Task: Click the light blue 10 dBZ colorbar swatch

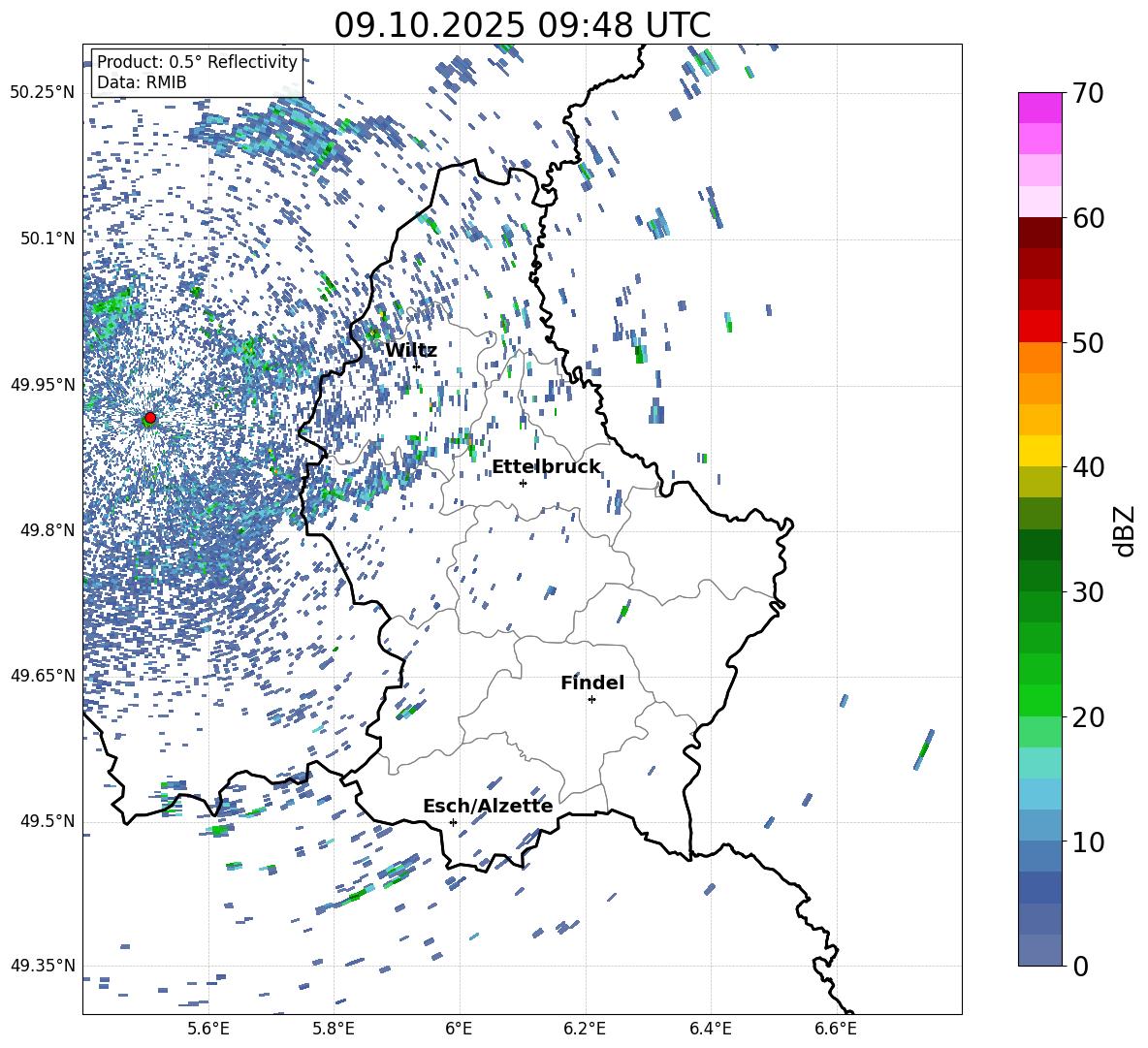Action: 1039,826
